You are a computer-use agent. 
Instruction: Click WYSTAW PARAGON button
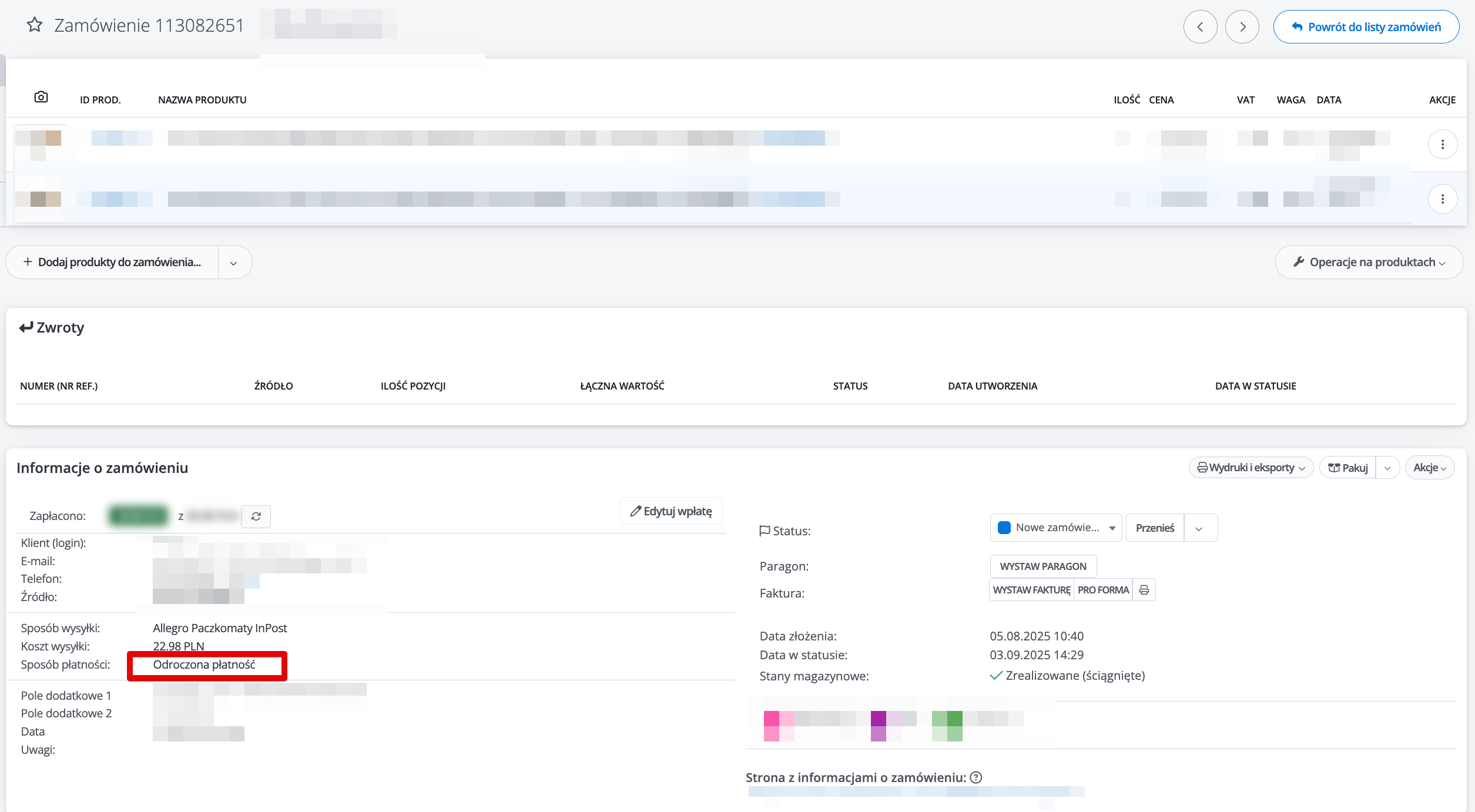click(x=1042, y=566)
